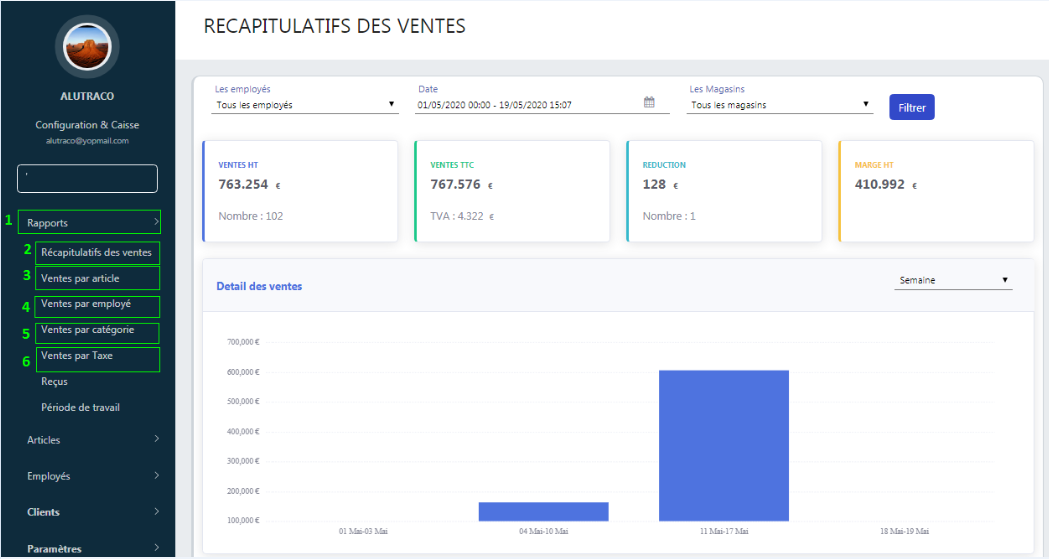
Task: Go to Ventes par article
Action: click(x=80, y=278)
